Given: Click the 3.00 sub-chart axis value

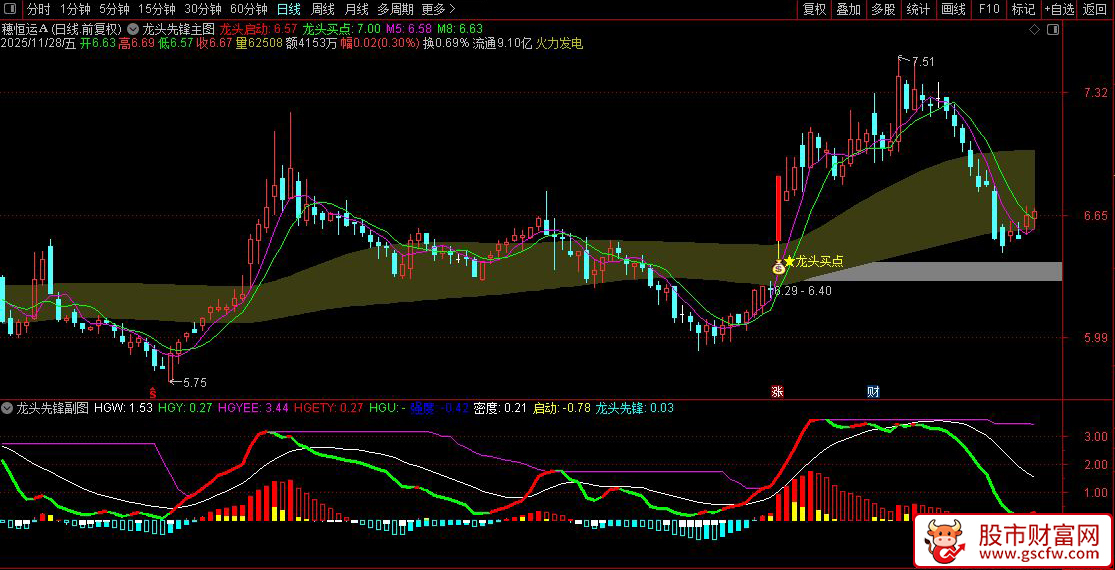Looking at the screenshot, I should [x=1095, y=436].
